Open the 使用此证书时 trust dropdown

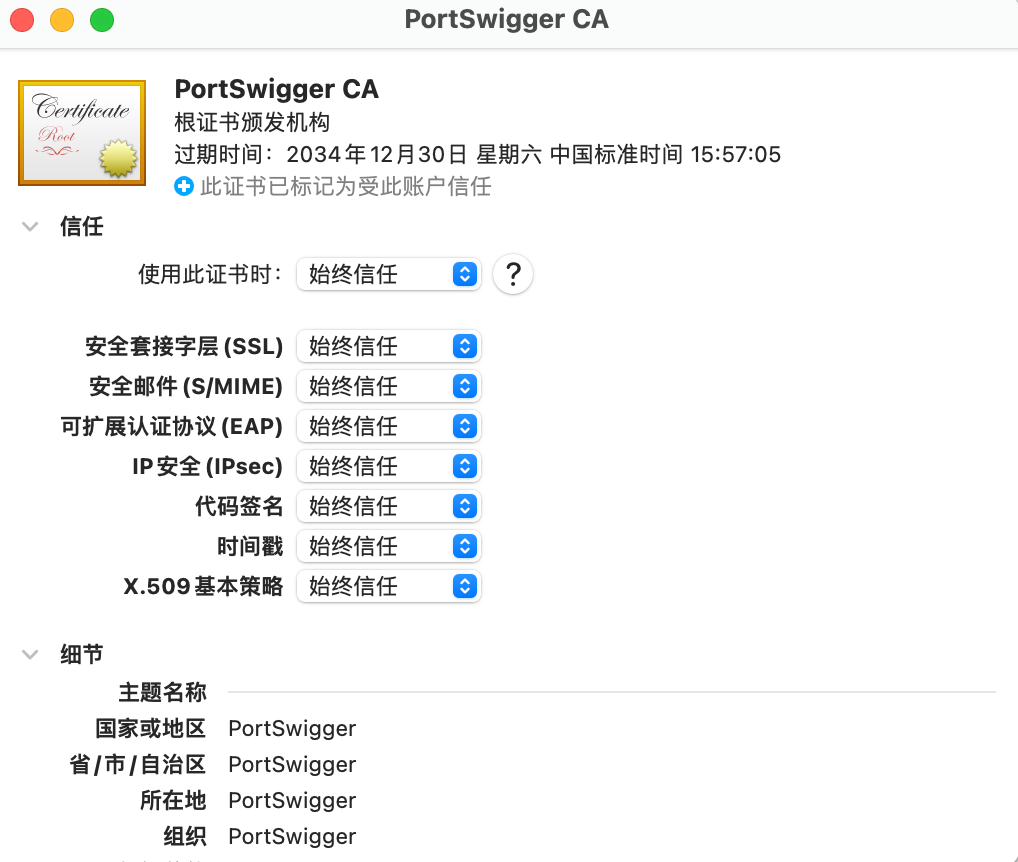pos(388,274)
